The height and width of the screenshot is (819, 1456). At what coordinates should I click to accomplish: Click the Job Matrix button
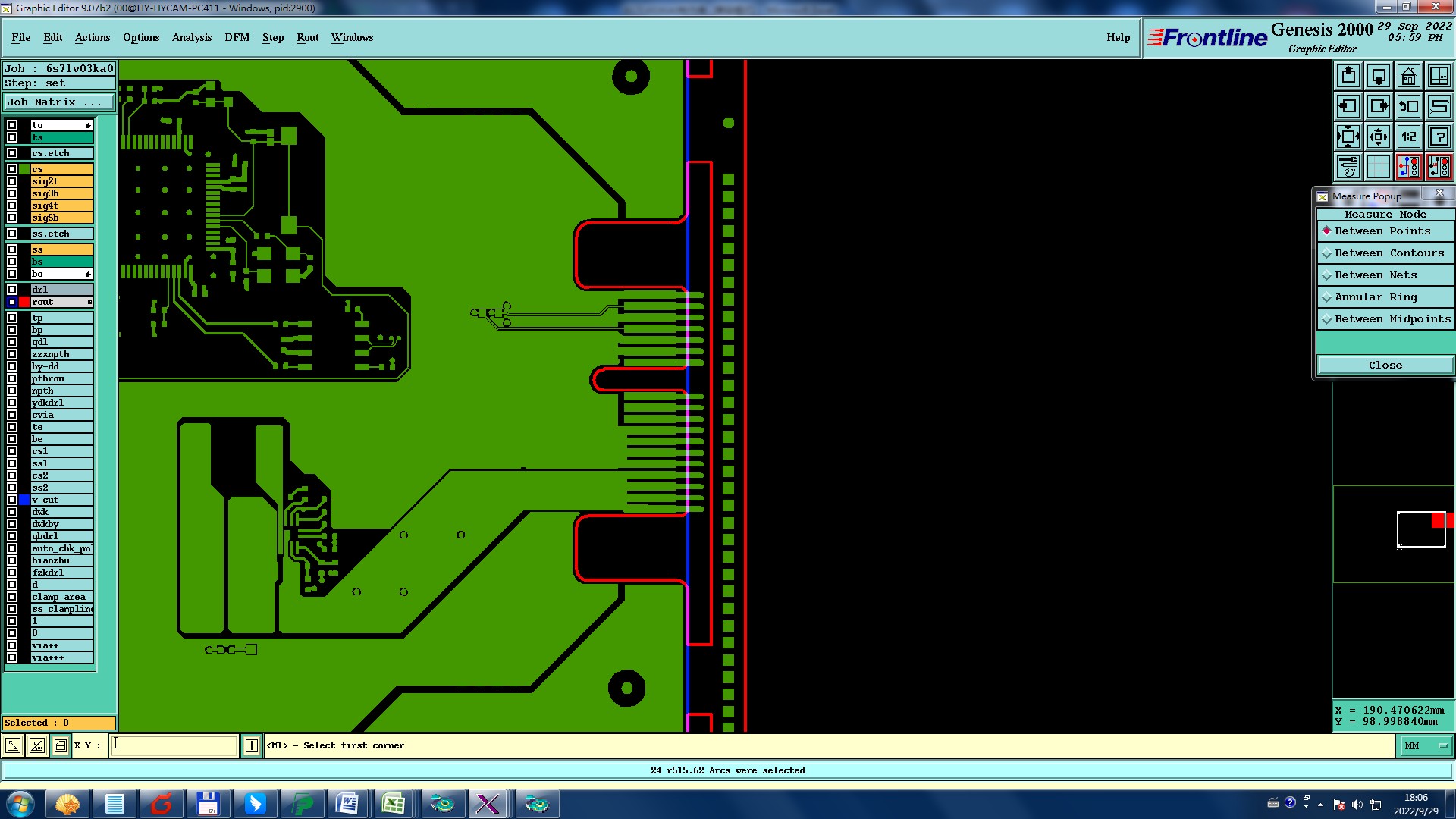[59, 102]
